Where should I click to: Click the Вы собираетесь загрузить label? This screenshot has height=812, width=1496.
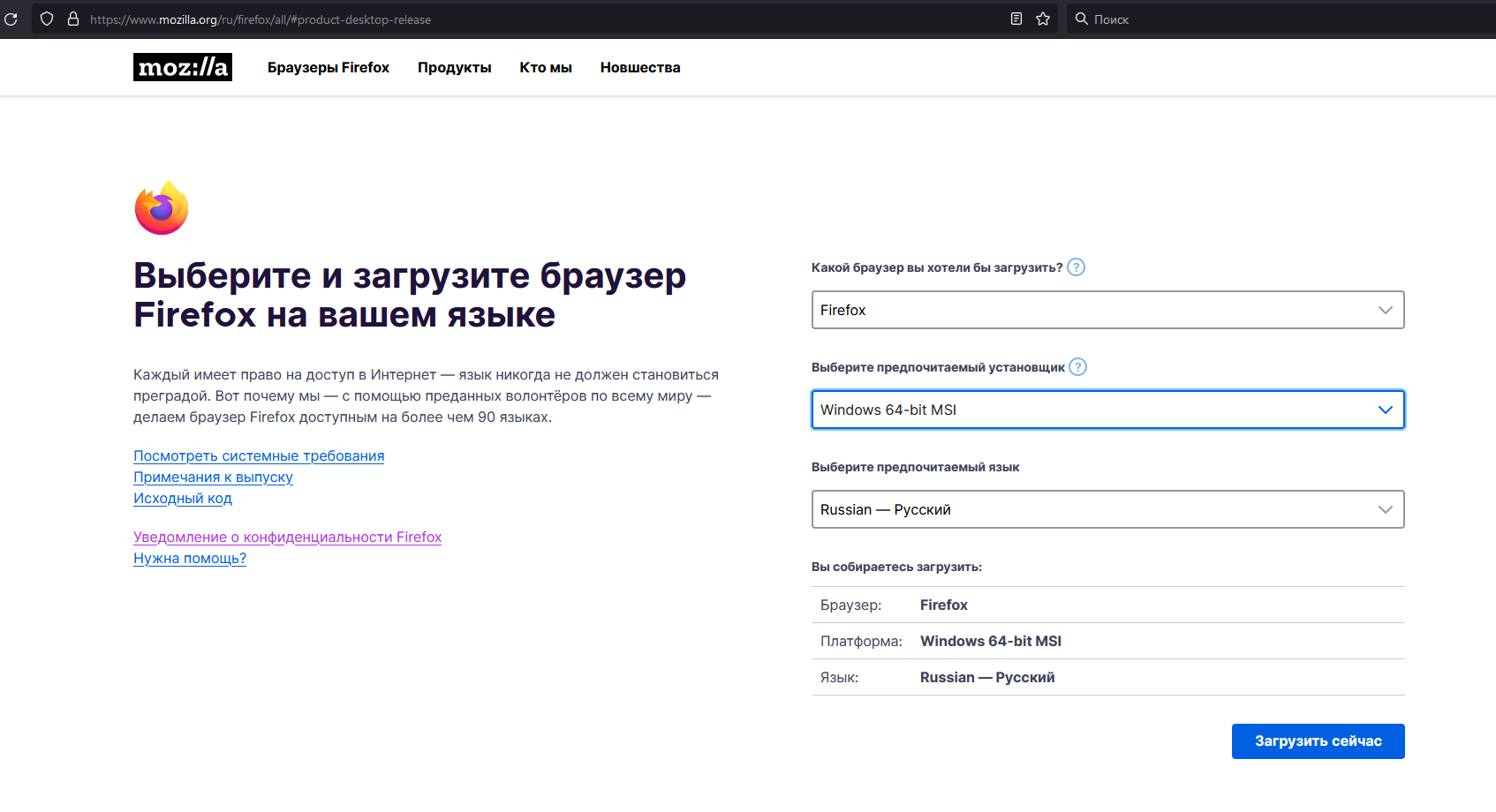click(896, 567)
